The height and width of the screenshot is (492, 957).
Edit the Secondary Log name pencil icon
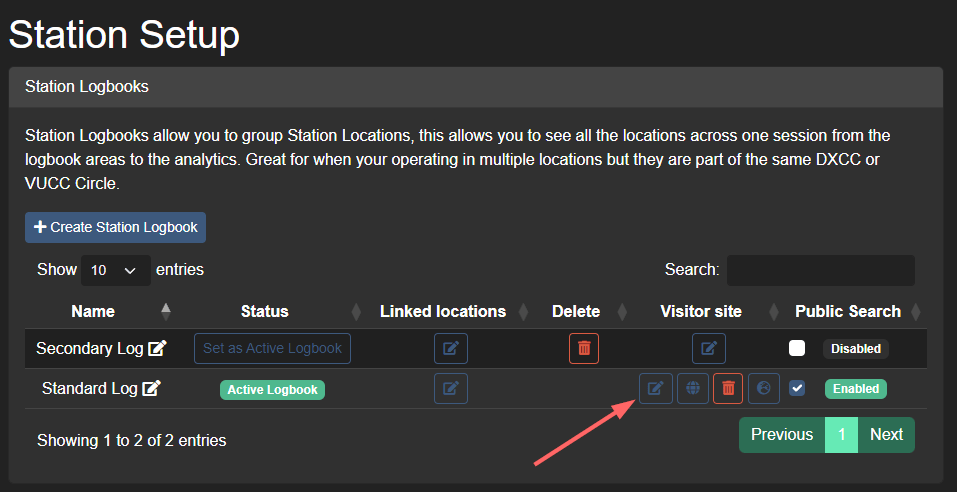click(x=157, y=349)
